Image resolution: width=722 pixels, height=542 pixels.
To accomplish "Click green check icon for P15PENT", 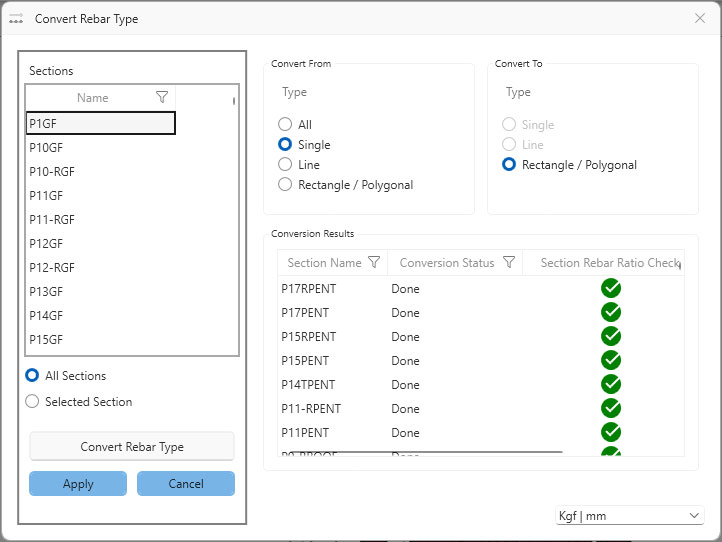I will [611, 360].
